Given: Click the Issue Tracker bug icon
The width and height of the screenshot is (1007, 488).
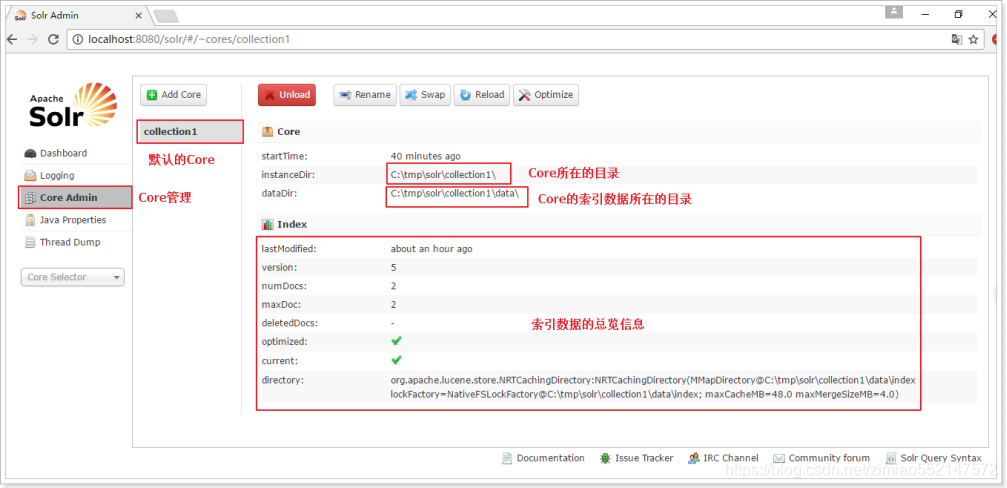Looking at the screenshot, I should 605,458.
